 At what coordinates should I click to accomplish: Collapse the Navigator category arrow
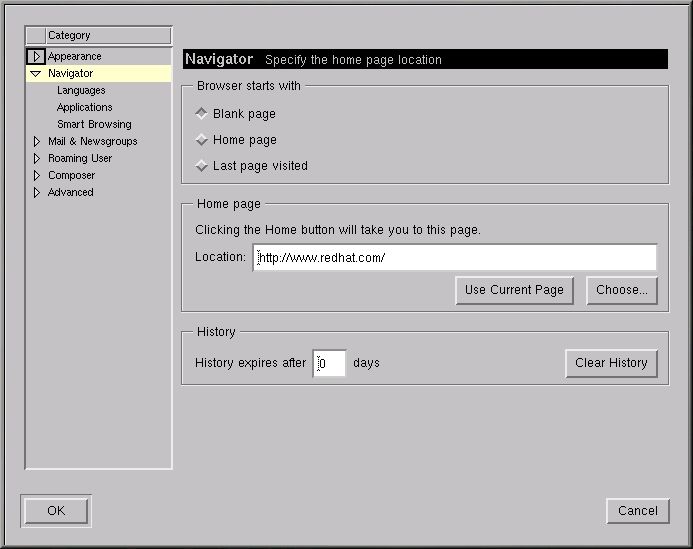pos(36,74)
